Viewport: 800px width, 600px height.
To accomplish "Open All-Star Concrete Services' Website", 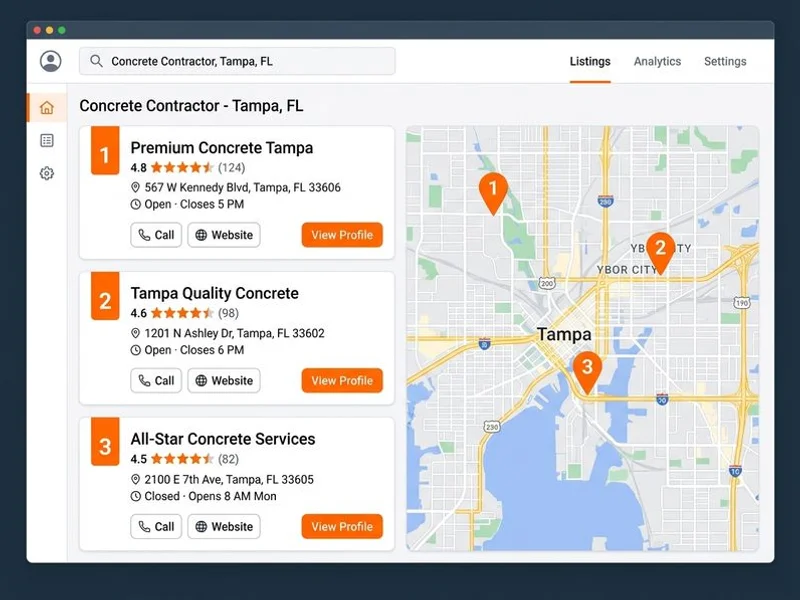I will 224,527.
